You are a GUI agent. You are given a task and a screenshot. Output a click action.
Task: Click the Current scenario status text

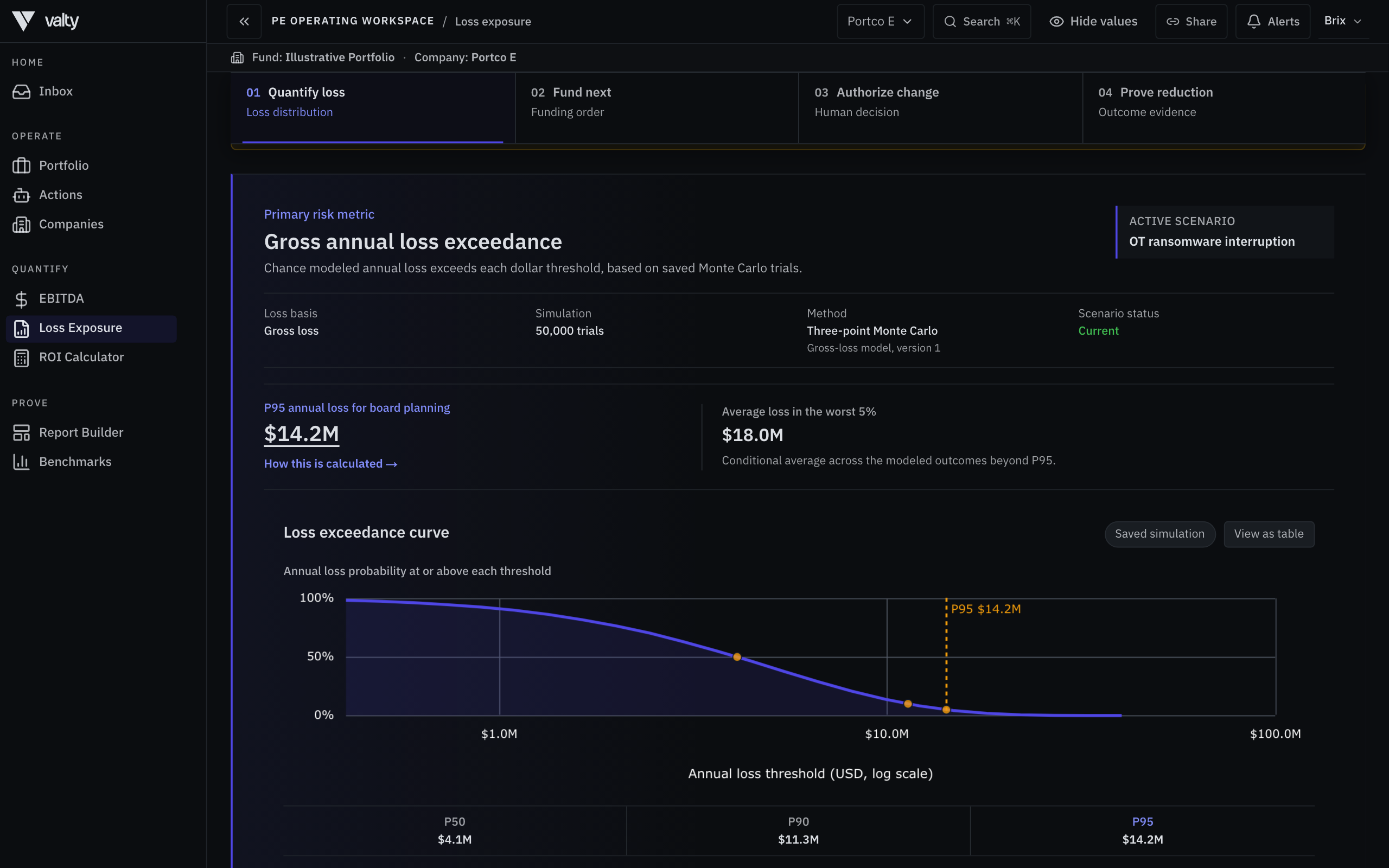pos(1098,331)
